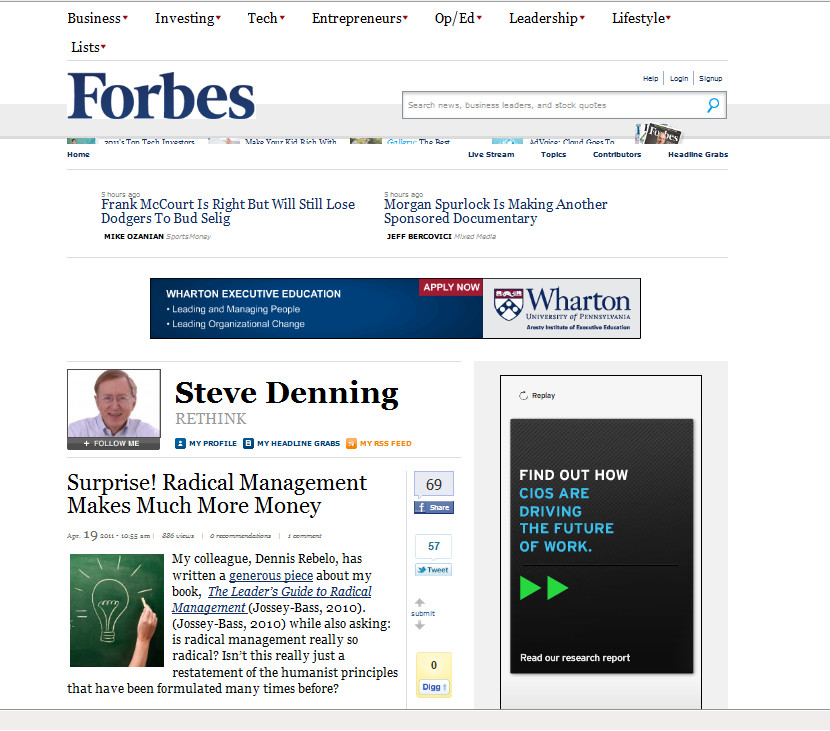Click the Digg button
Image resolution: width=830 pixels, height=731 pixels.
click(434, 687)
